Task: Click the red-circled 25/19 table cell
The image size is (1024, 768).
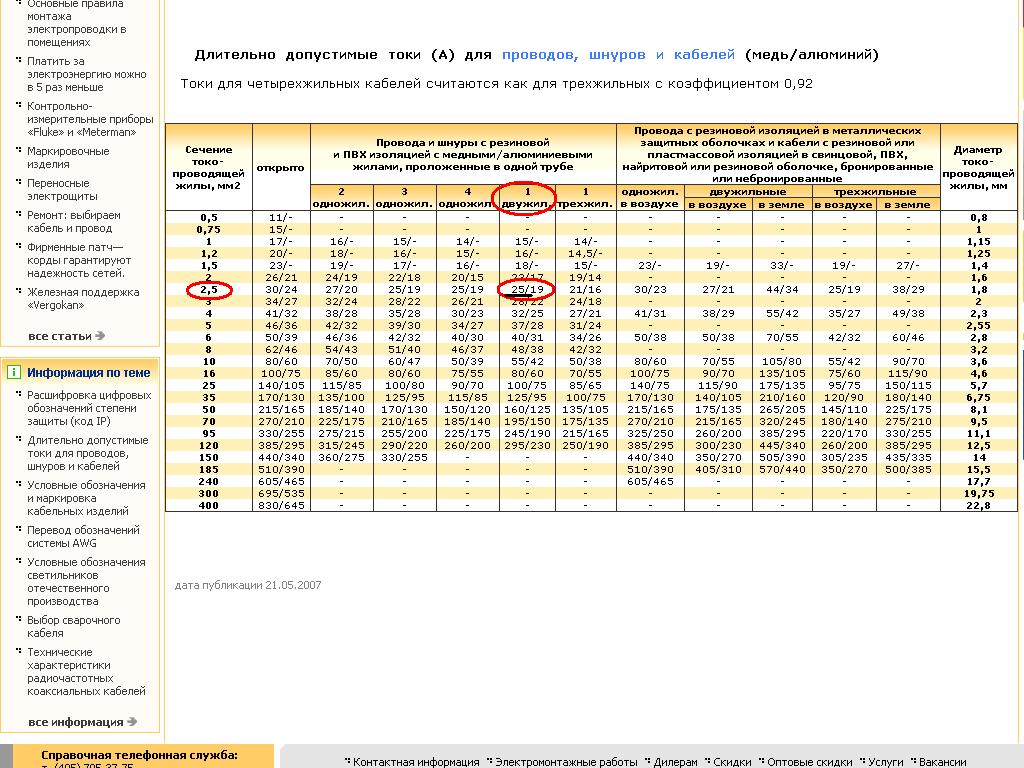Action: click(527, 289)
